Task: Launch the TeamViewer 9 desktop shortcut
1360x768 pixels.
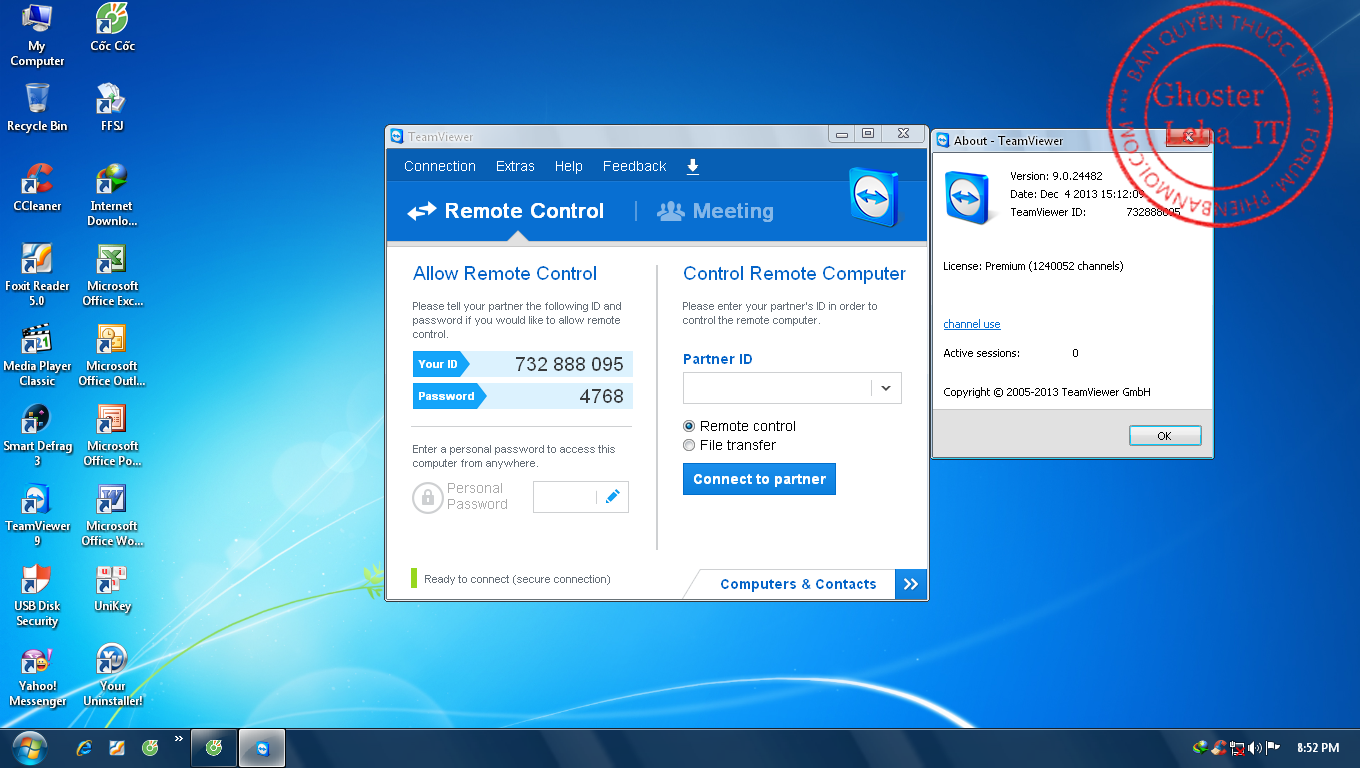Action: 37,507
